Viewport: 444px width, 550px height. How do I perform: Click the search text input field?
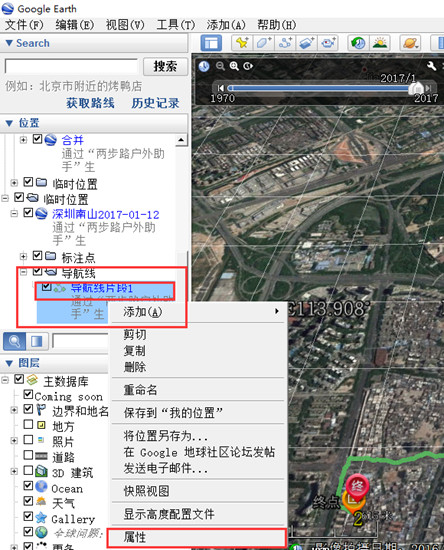71,66
